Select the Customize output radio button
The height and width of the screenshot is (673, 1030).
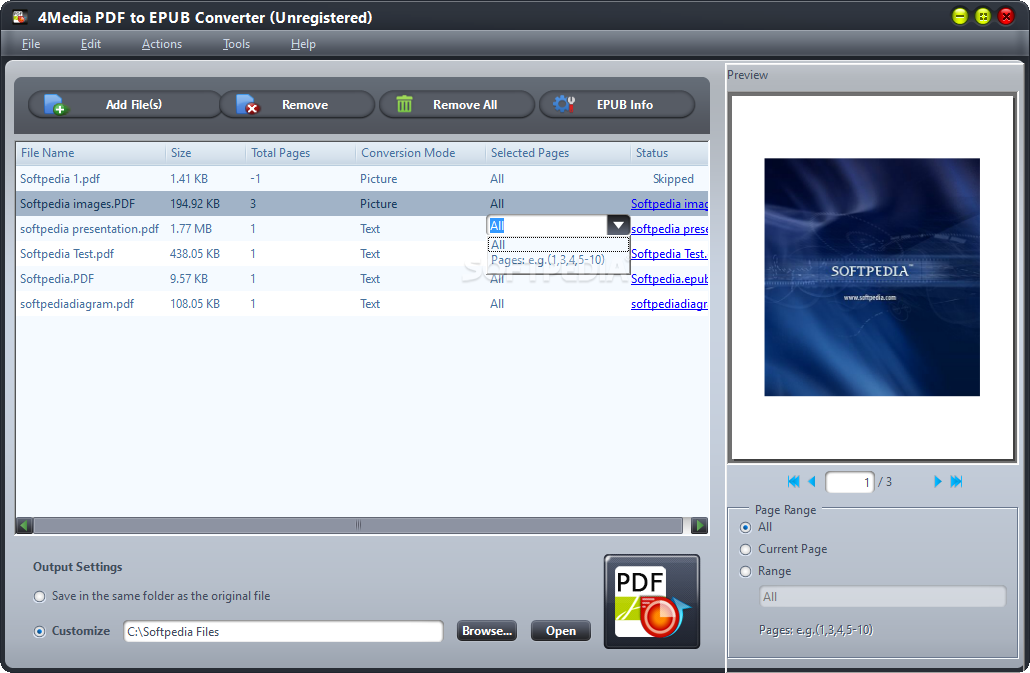tap(39, 631)
